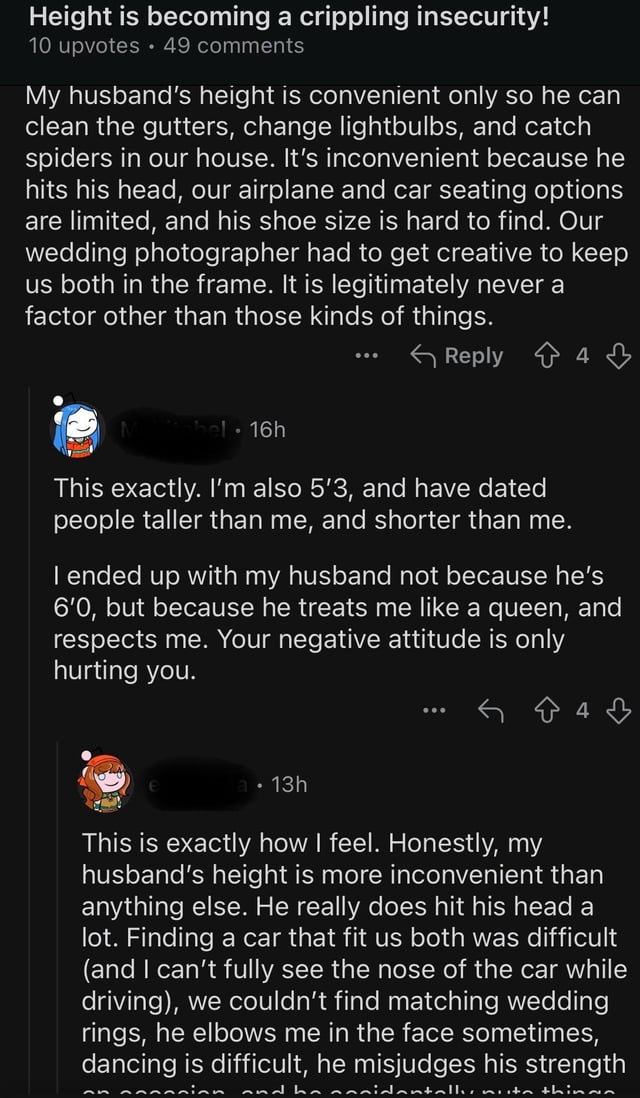Tap Reply on the wedding photographer comment
Image resolution: width=640 pixels, height=1098 pixels.
(x=459, y=356)
